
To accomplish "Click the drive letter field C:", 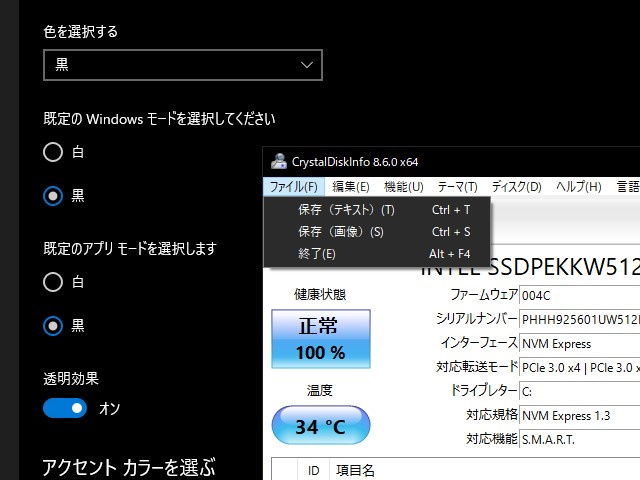I will (580, 392).
